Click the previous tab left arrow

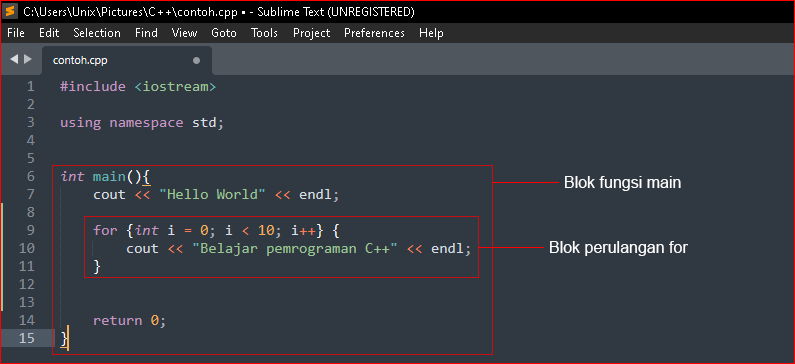pyautogui.click(x=14, y=59)
